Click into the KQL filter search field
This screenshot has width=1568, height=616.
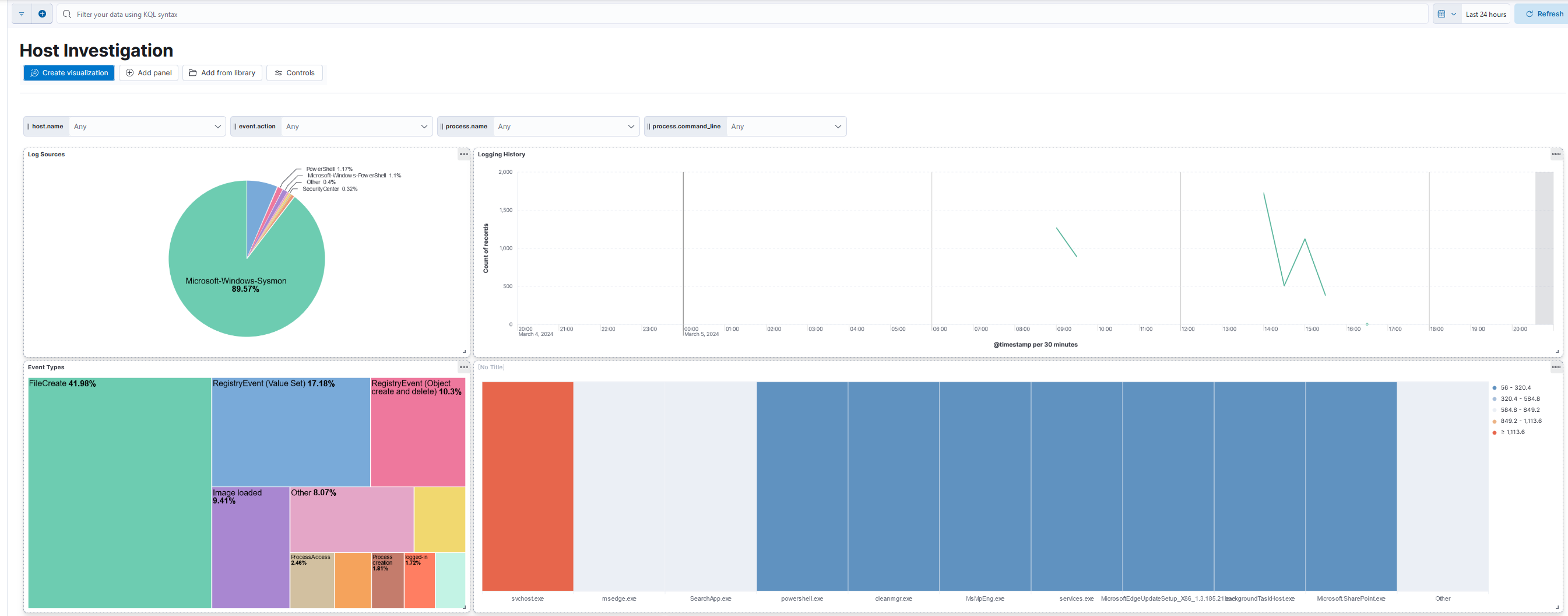tap(730, 14)
